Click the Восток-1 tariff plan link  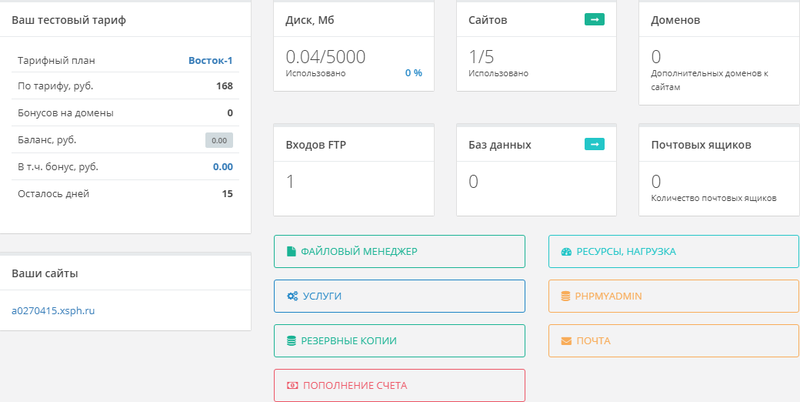pyautogui.click(x=210, y=60)
